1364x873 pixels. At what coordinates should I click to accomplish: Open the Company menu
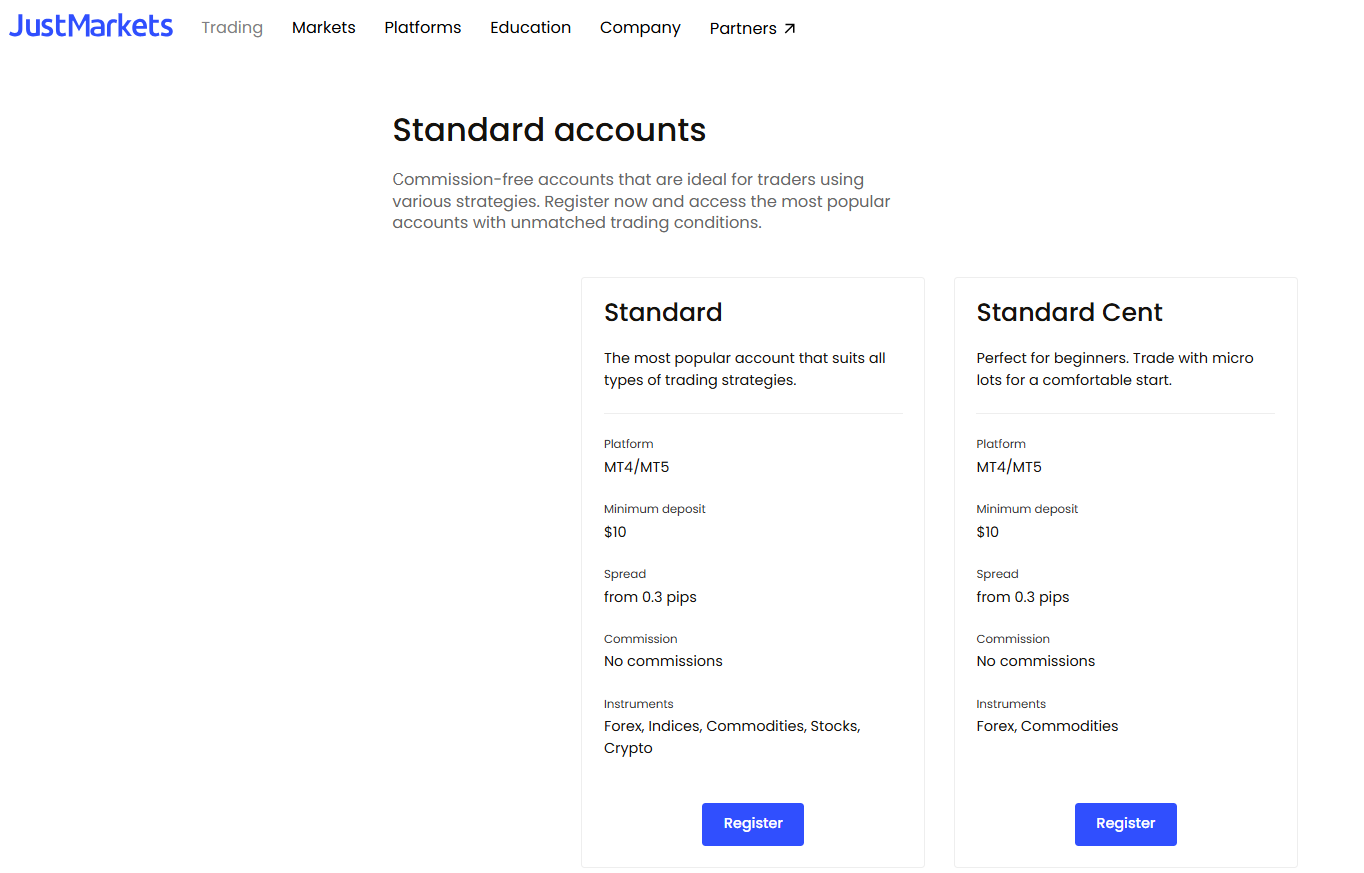coord(640,28)
